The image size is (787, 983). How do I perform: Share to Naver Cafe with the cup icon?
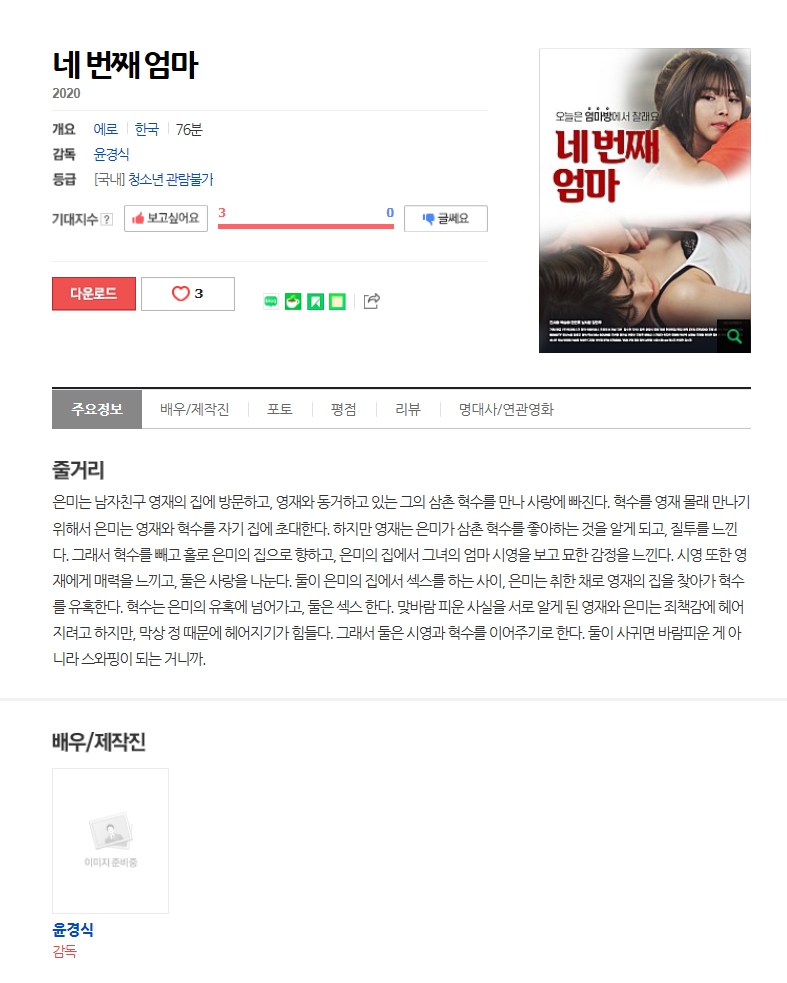pos(293,302)
